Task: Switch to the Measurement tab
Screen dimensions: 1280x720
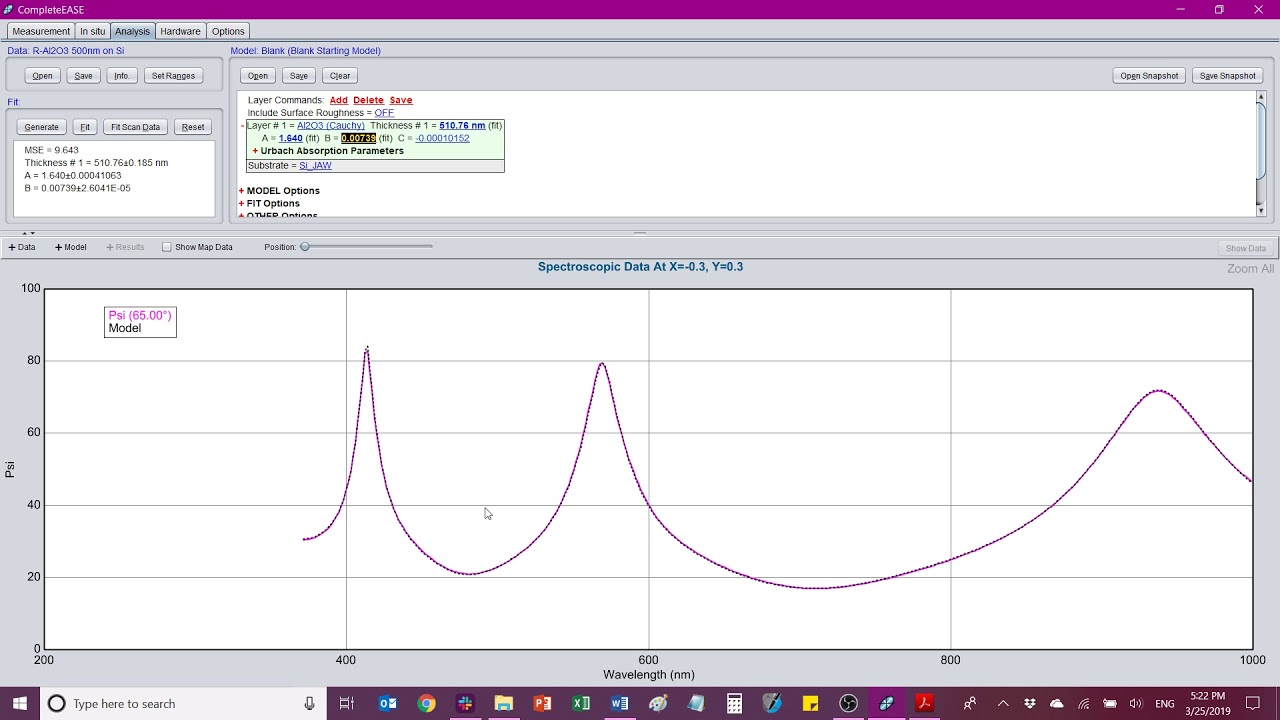Action: (41, 31)
